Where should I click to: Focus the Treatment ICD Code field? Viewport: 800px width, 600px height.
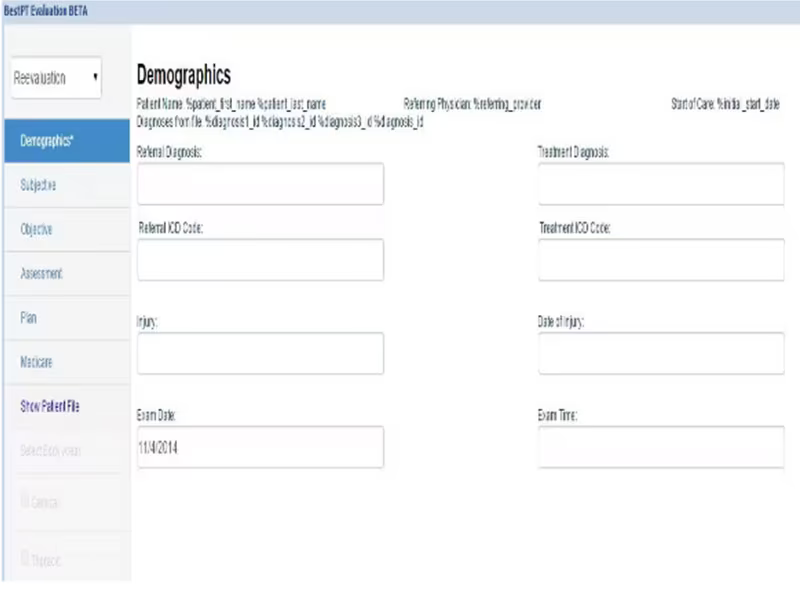tap(661, 260)
